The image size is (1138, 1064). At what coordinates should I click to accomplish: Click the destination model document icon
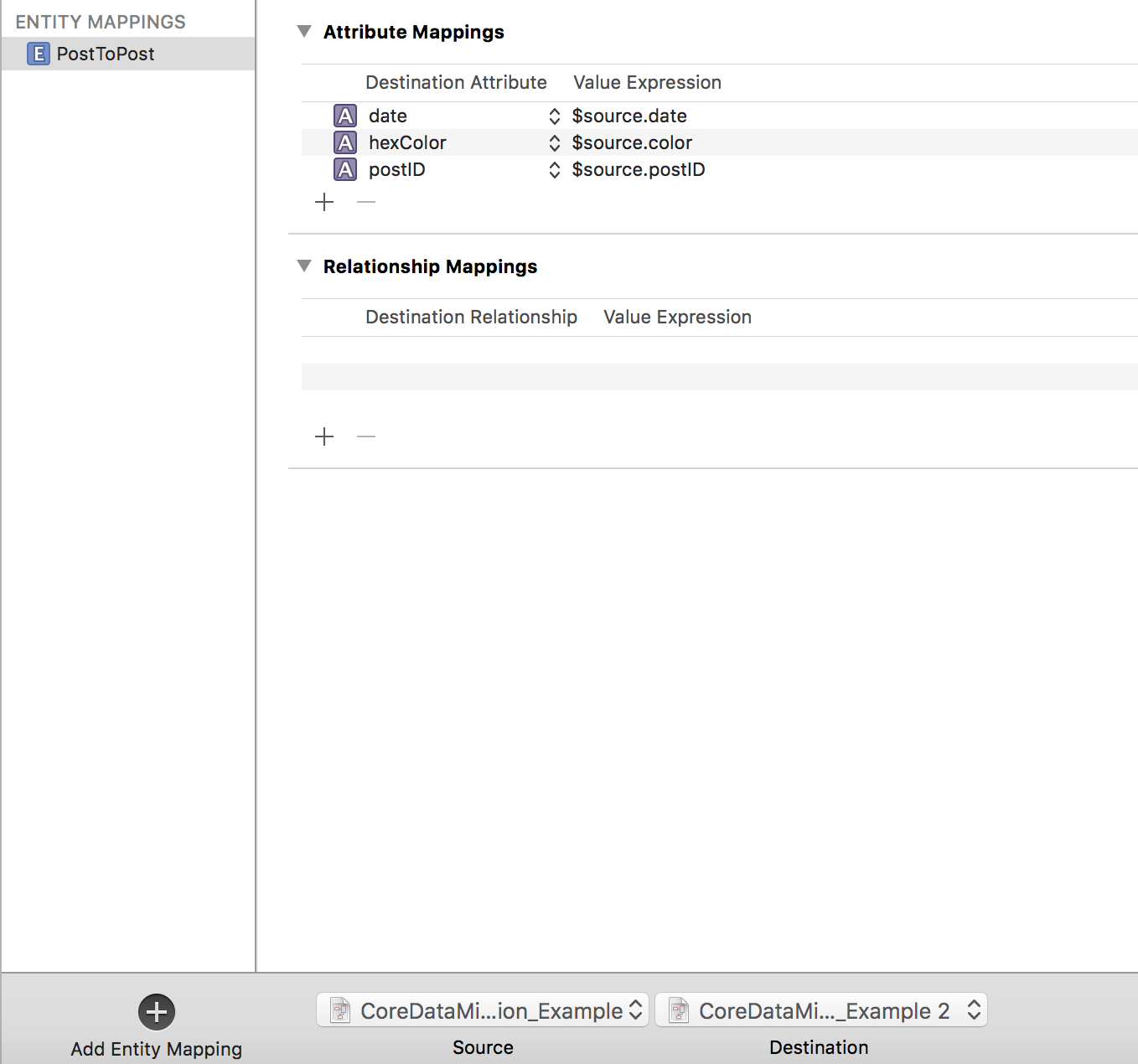[678, 1010]
